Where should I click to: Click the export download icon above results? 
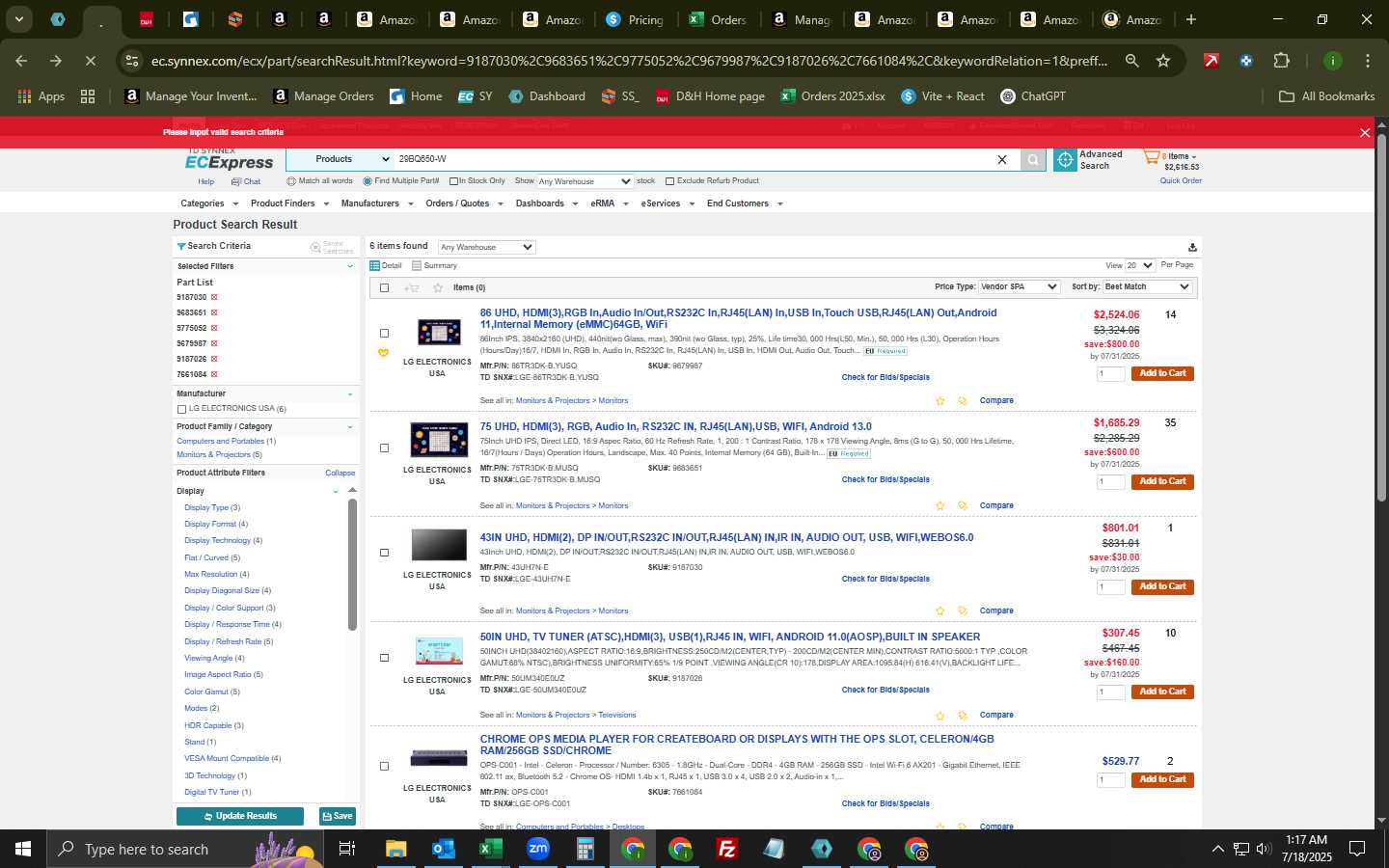(1192, 247)
